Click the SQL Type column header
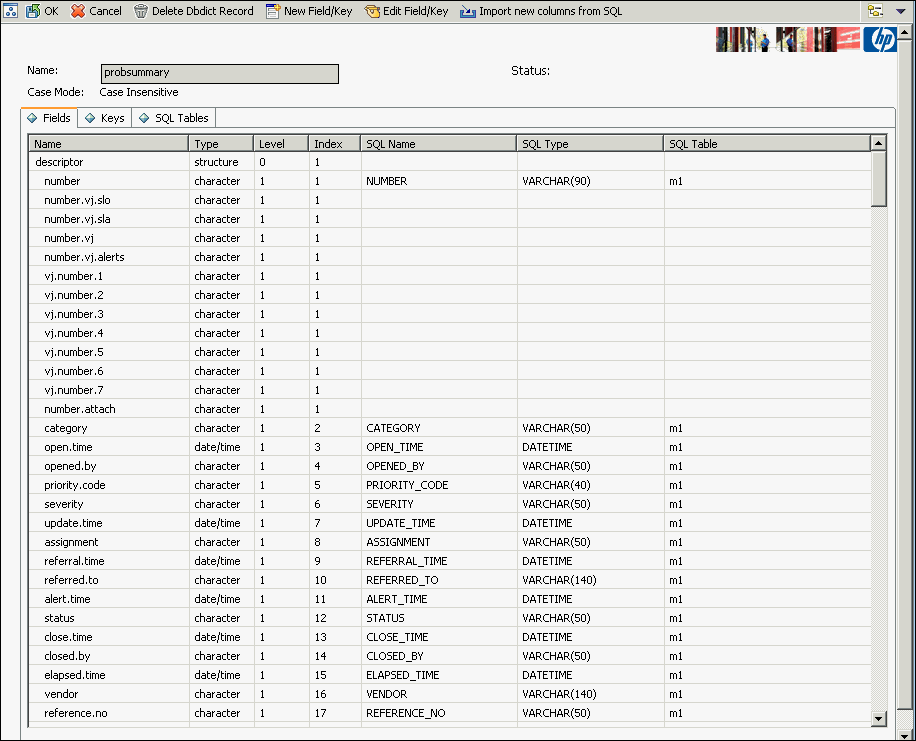The width and height of the screenshot is (916, 741). pos(550,143)
